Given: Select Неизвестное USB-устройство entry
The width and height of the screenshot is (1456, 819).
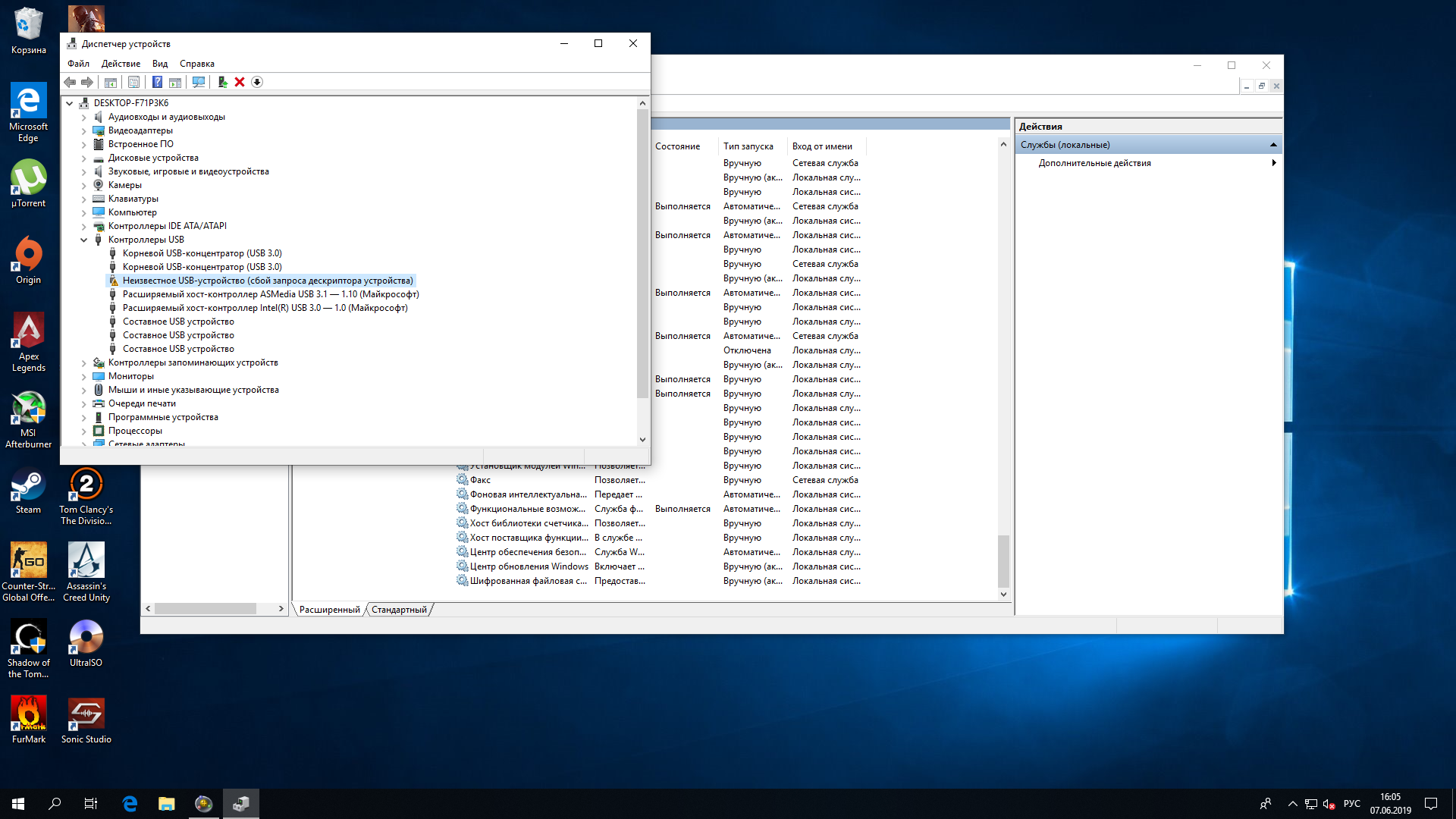Looking at the screenshot, I should coord(268,281).
